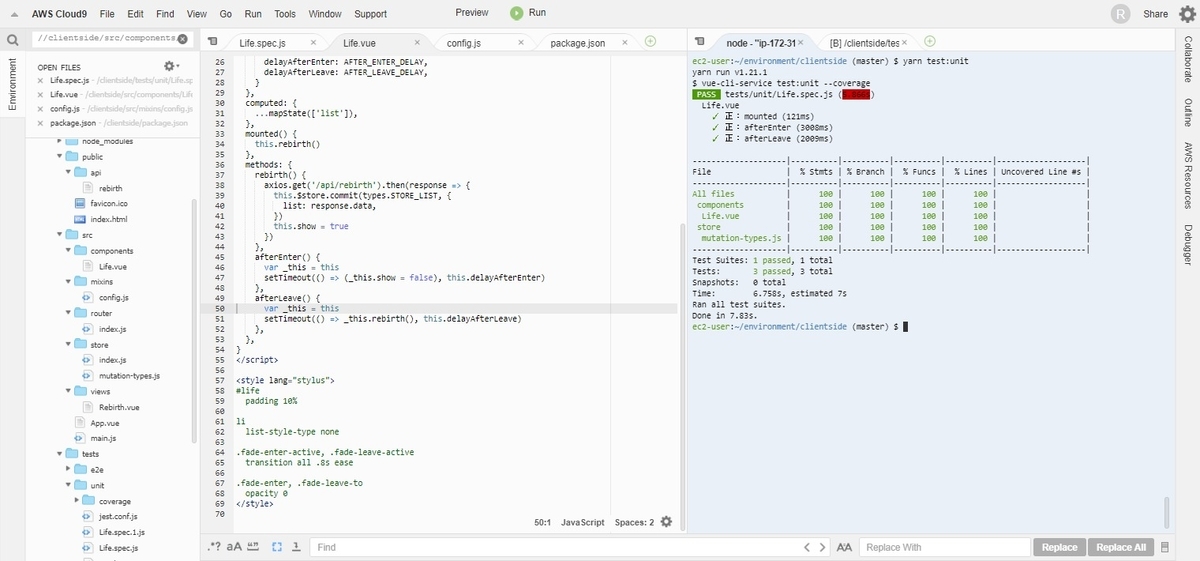The width and height of the screenshot is (1200, 561).
Task: Expand the e2e folder
Action: point(69,469)
